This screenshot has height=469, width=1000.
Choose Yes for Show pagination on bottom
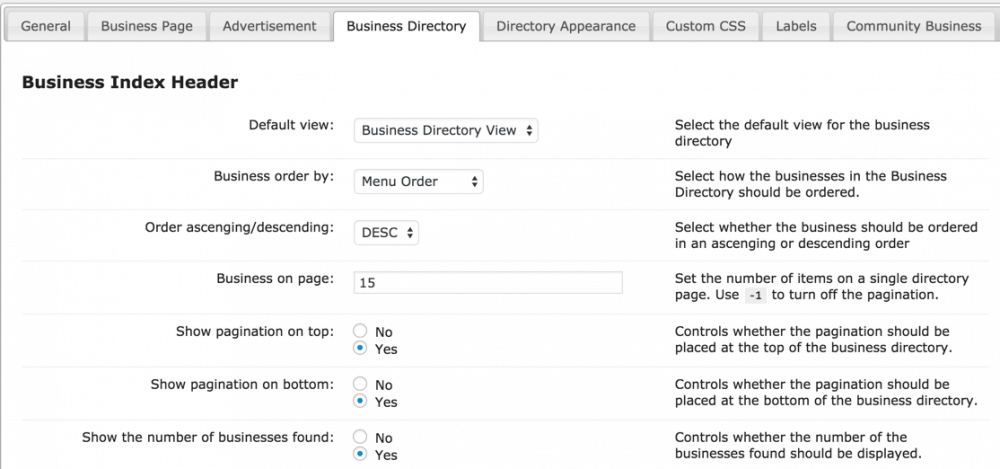point(360,402)
